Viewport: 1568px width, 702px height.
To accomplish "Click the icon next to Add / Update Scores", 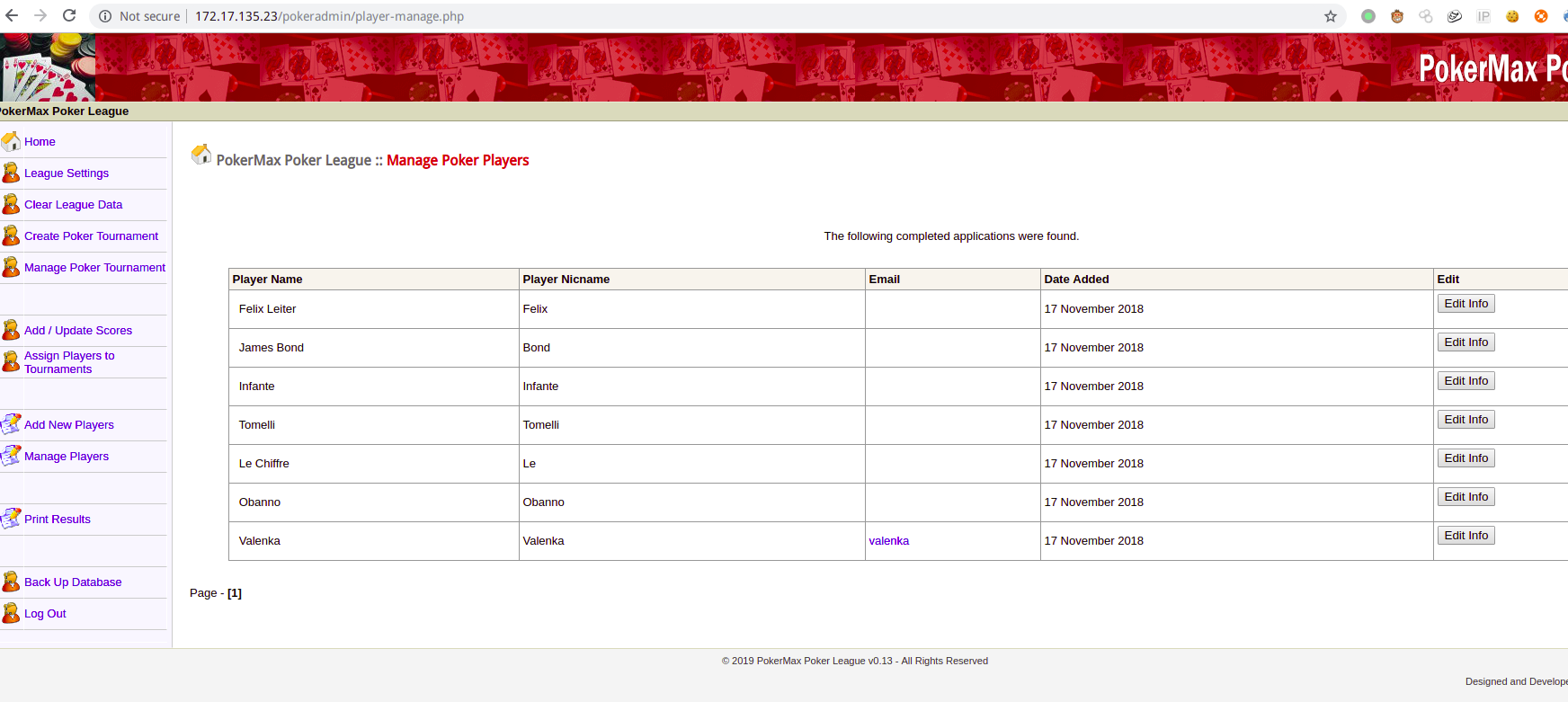I will (11, 330).
